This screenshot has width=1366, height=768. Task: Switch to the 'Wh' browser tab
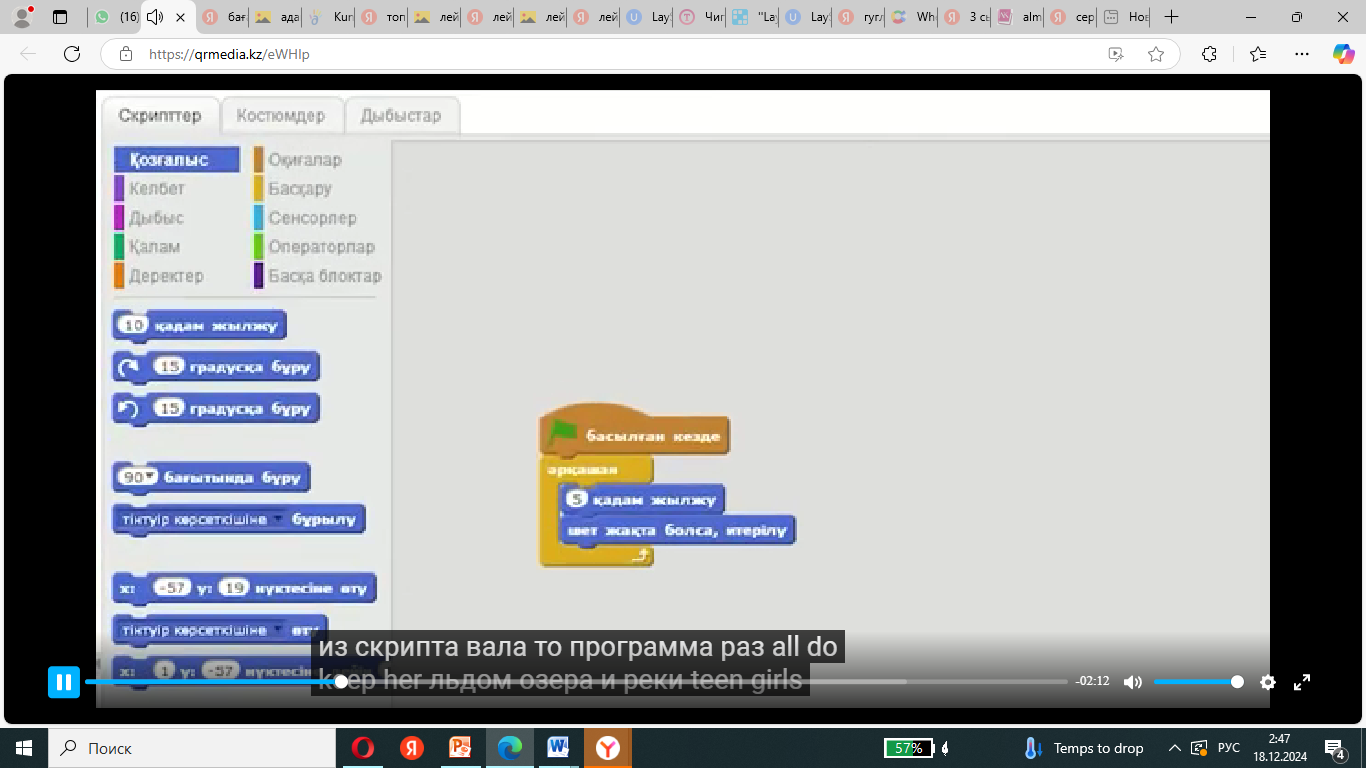coord(911,17)
